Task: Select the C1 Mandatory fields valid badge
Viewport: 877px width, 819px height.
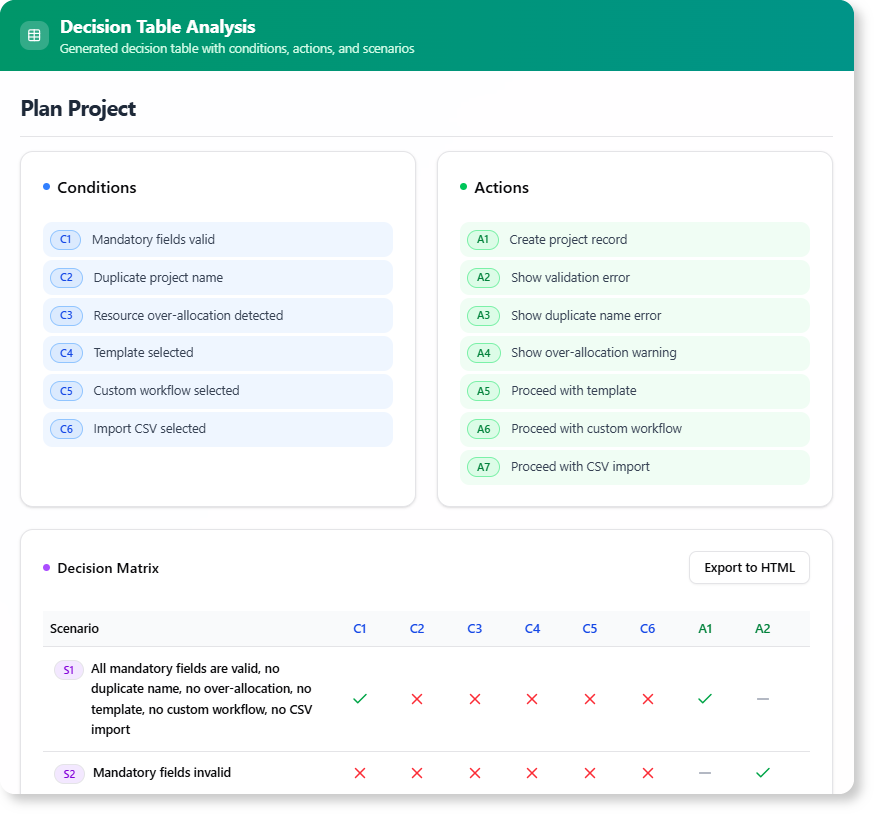Action: [x=66, y=239]
